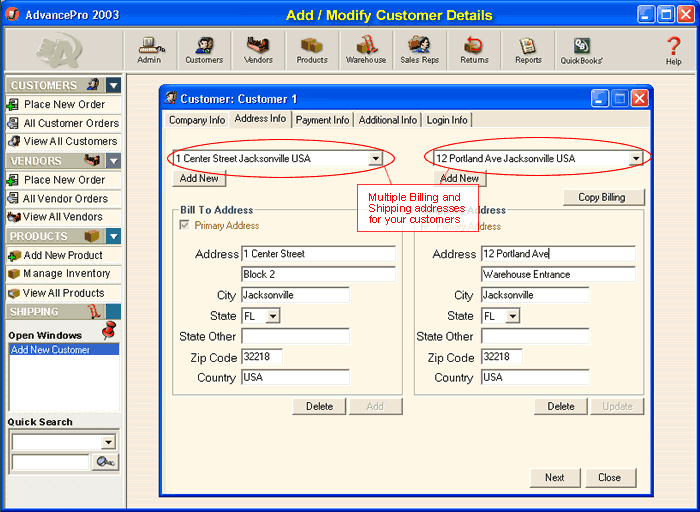Click Bill To Address field '1 Center Street'

(318, 254)
